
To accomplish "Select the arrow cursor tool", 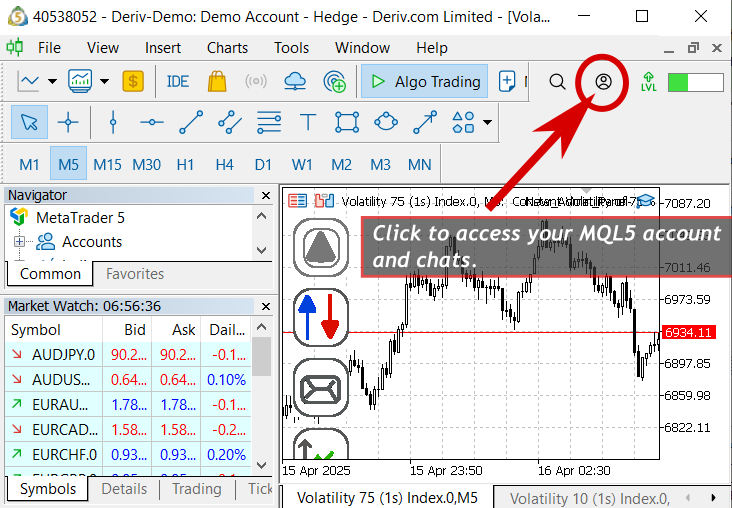I will [x=29, y=122].
